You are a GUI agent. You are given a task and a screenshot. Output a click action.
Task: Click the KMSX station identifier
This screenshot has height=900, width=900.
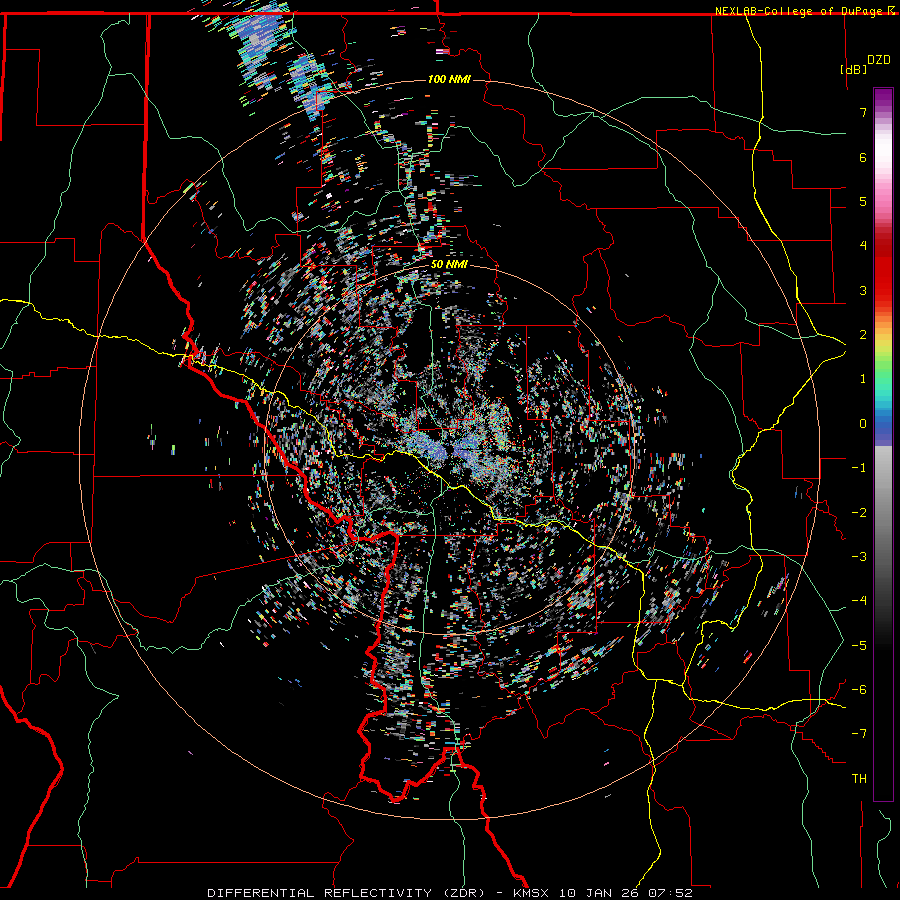coord(530,893)
